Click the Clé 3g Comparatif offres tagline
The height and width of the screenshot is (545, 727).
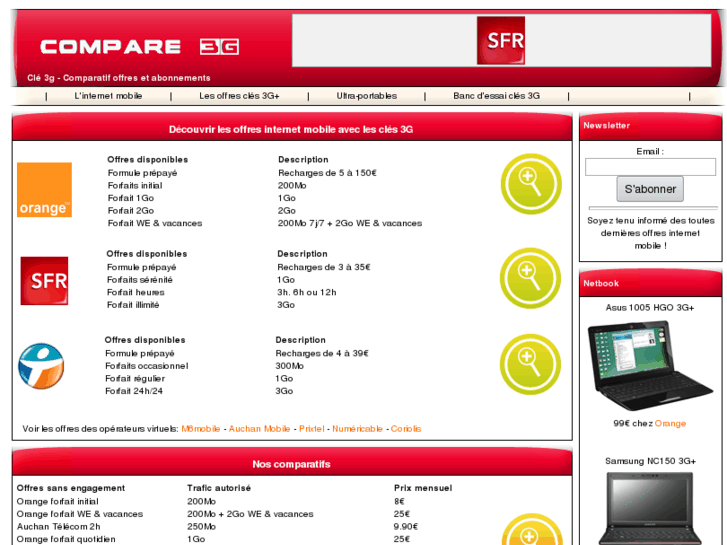119,78
